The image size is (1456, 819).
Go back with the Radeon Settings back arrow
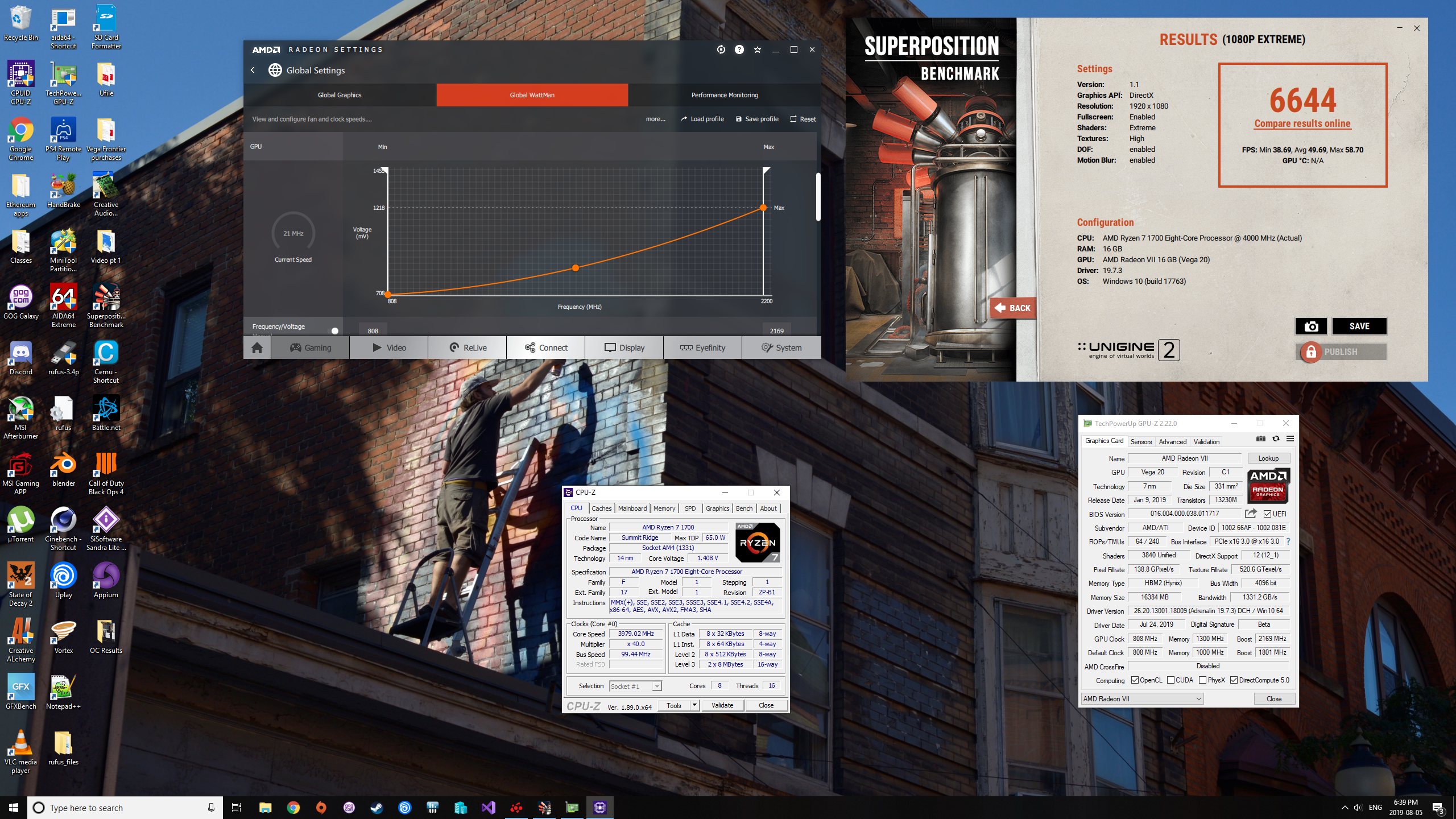[x=253, y=70]
